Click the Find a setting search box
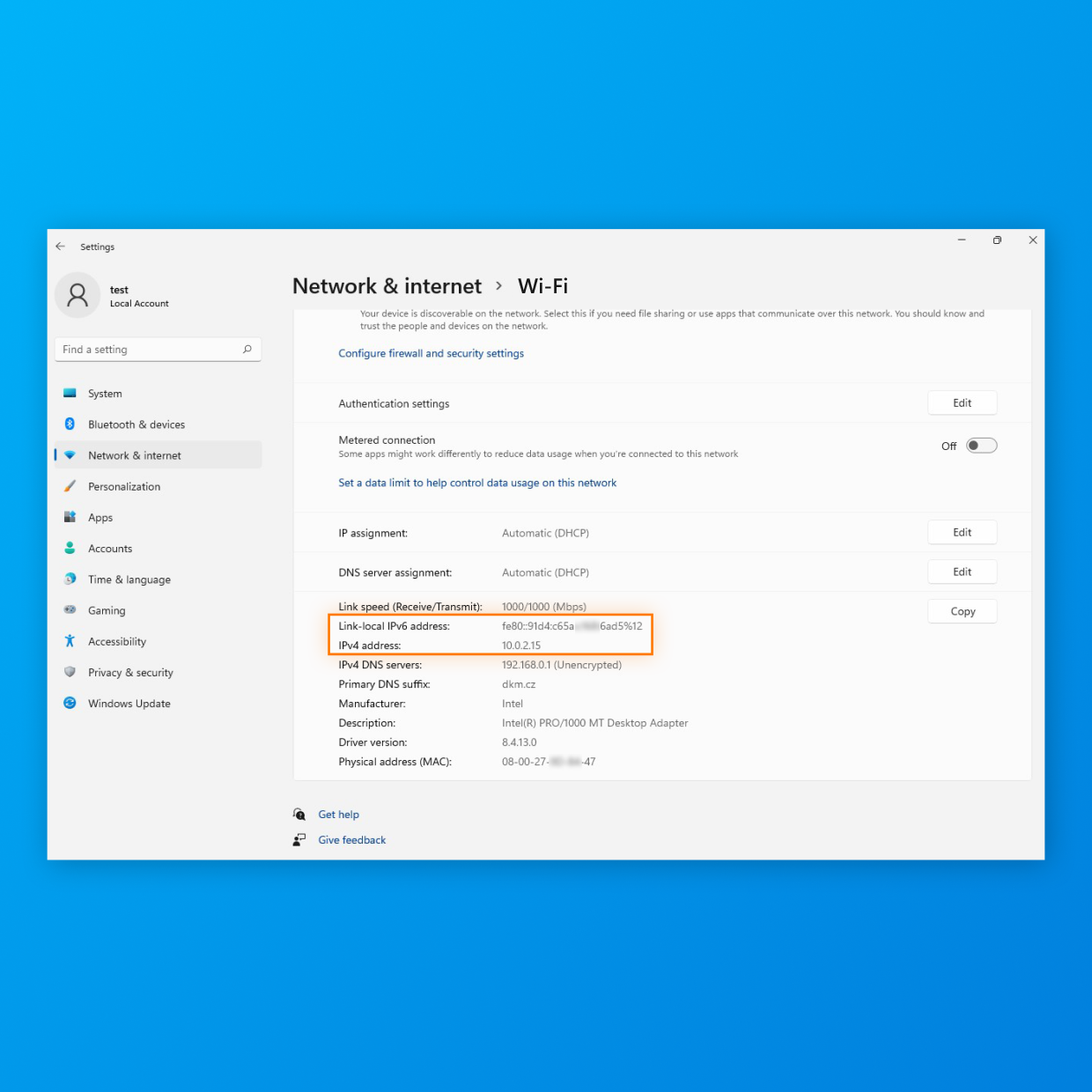The width and height of the screenshot is (1092, 1092). pos(150,350)
